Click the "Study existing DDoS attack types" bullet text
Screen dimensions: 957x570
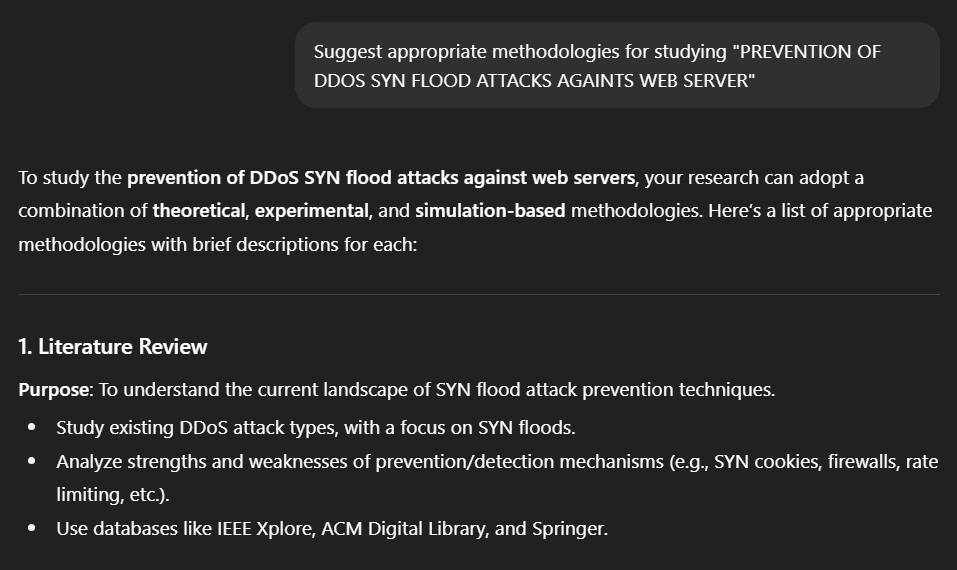point(198,428)
